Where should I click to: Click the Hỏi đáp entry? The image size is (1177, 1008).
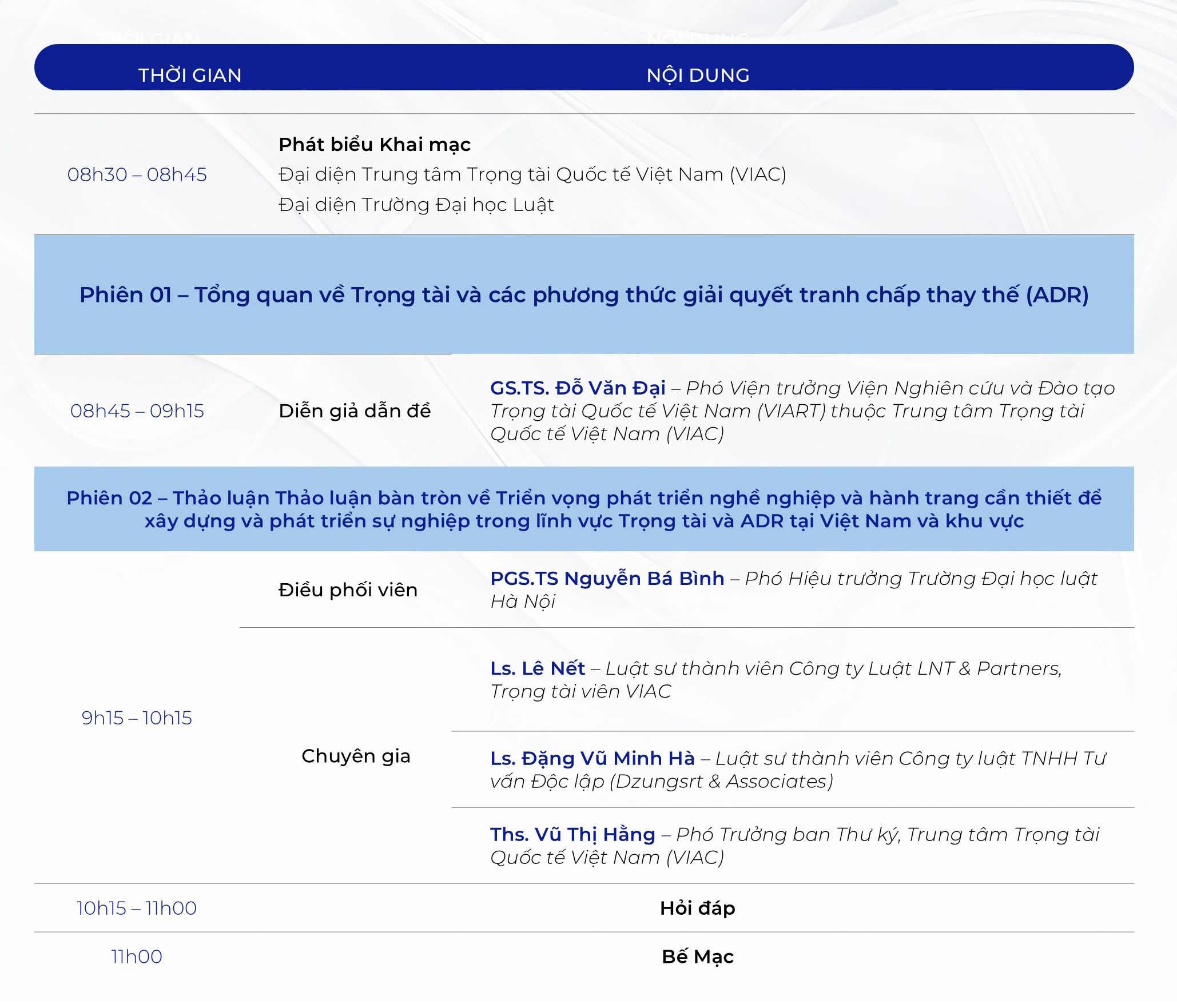(x=698, y=908)
